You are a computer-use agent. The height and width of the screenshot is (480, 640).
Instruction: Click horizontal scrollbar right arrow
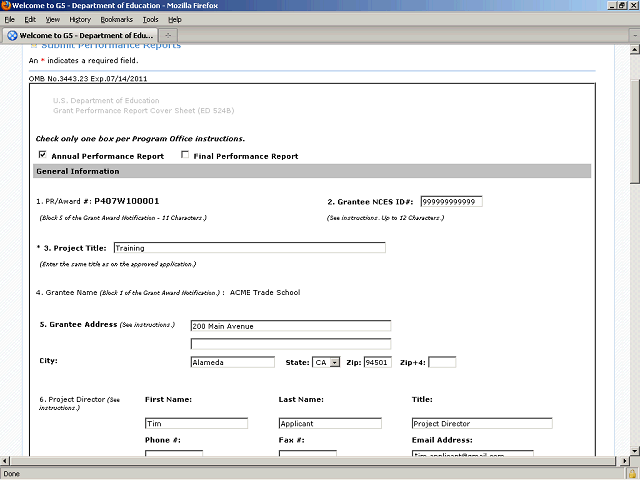click(x=624, y=461)
